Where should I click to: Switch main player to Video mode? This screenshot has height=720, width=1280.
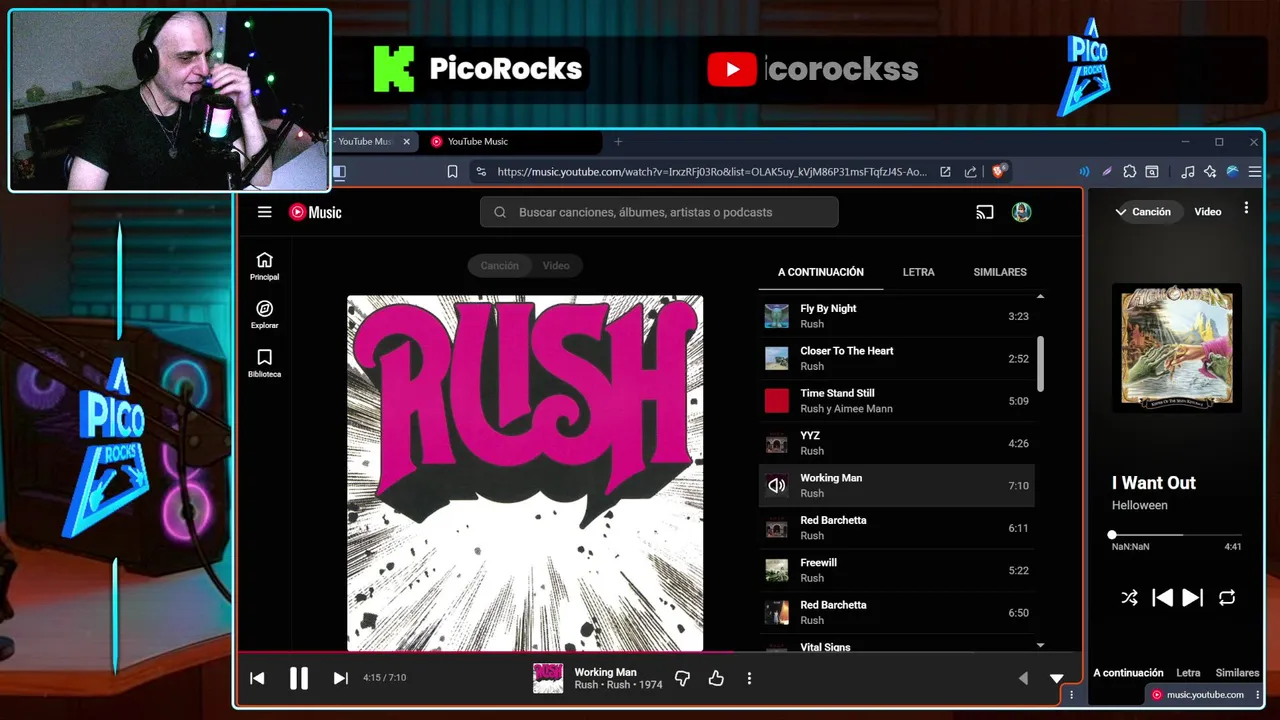[556, 265]
